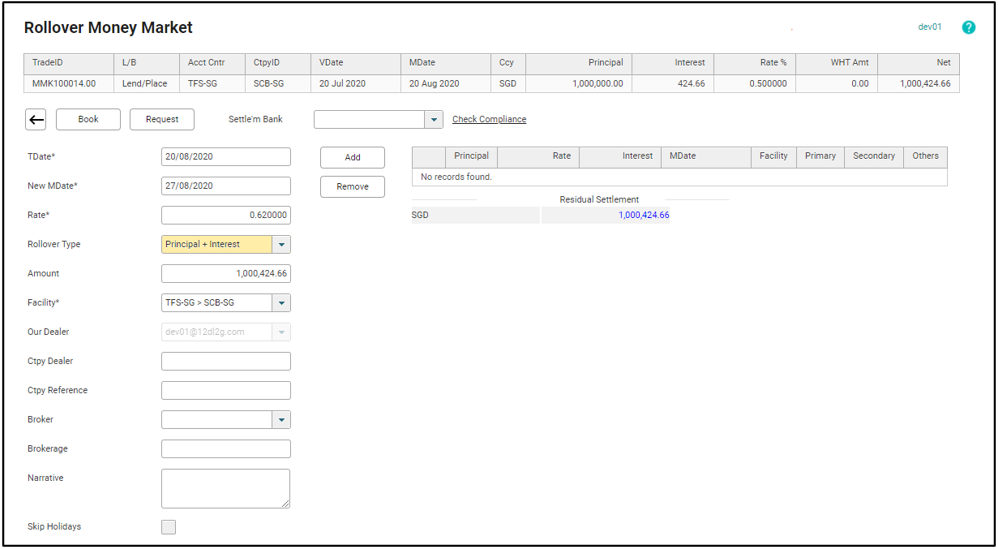Click the Narrative text area
The image size is (998, 549).
[225, 488]
